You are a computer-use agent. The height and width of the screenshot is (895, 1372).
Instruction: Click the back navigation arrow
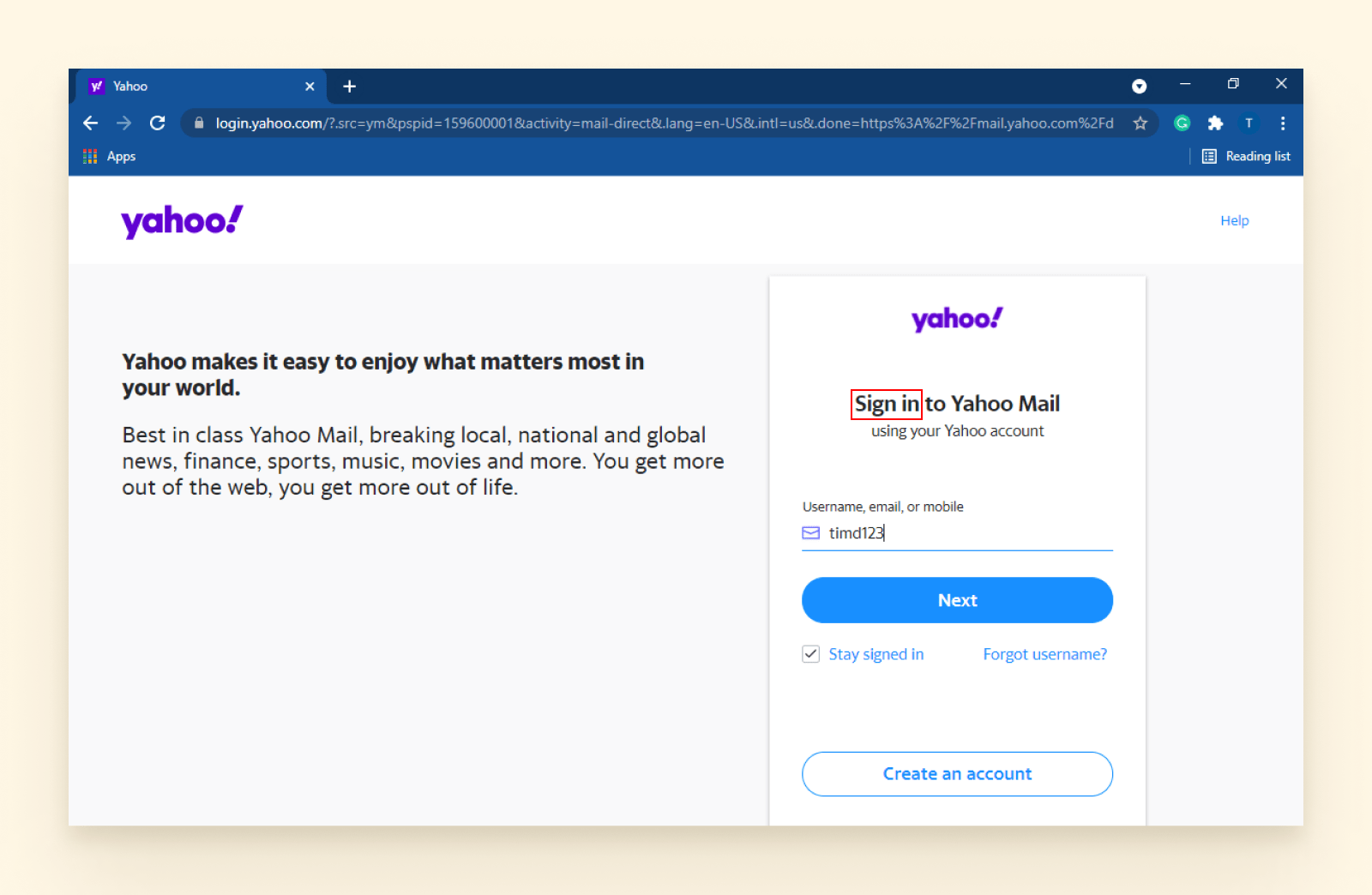90,123
